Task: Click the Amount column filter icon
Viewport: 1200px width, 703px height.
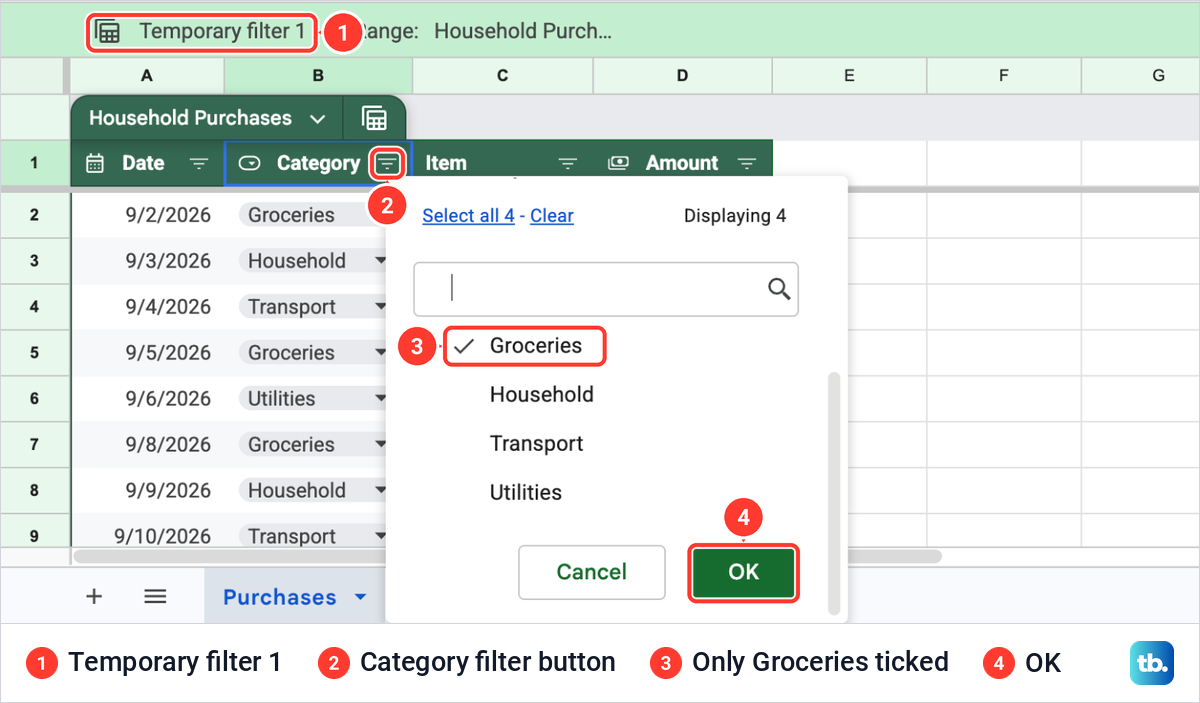Action: pyautogui.click(x=747, y=163)
